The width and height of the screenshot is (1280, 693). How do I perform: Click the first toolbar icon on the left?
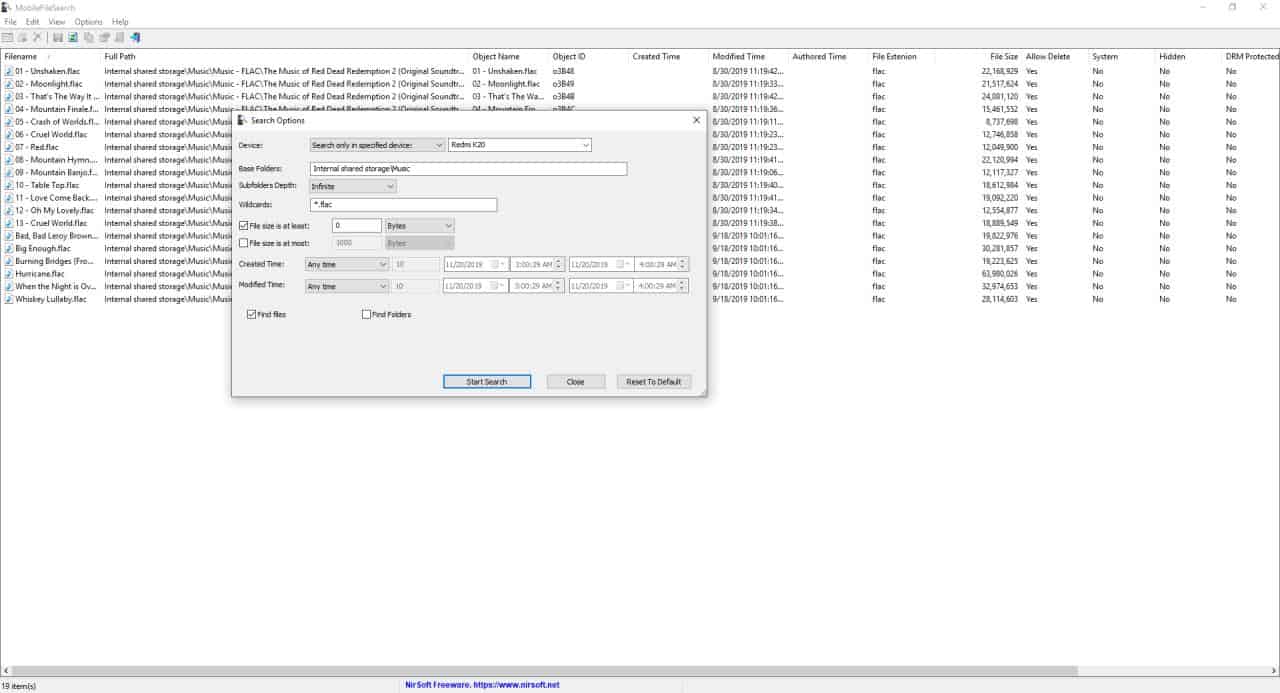[x=9, y=36]
